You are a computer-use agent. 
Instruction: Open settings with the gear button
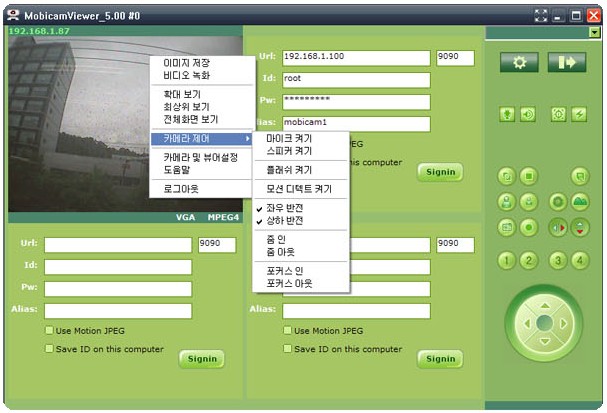[x=519, y=62]
